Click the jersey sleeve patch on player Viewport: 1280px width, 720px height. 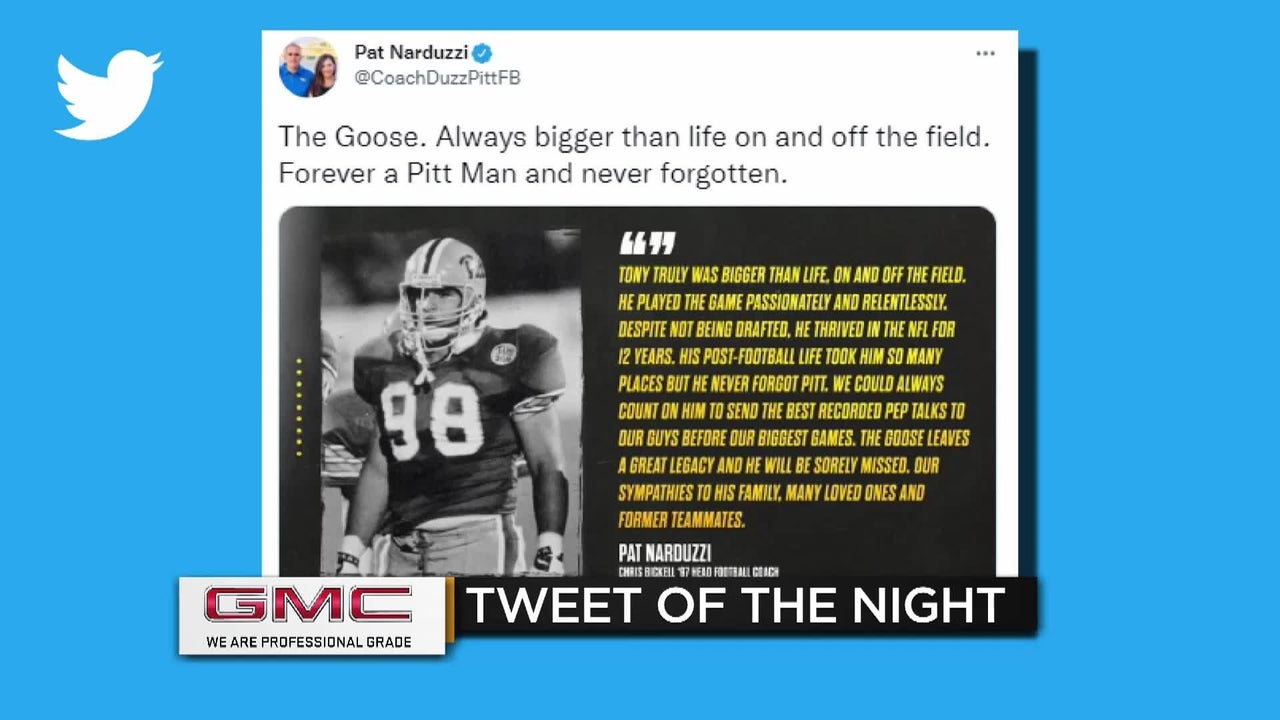tap(503, 354)
